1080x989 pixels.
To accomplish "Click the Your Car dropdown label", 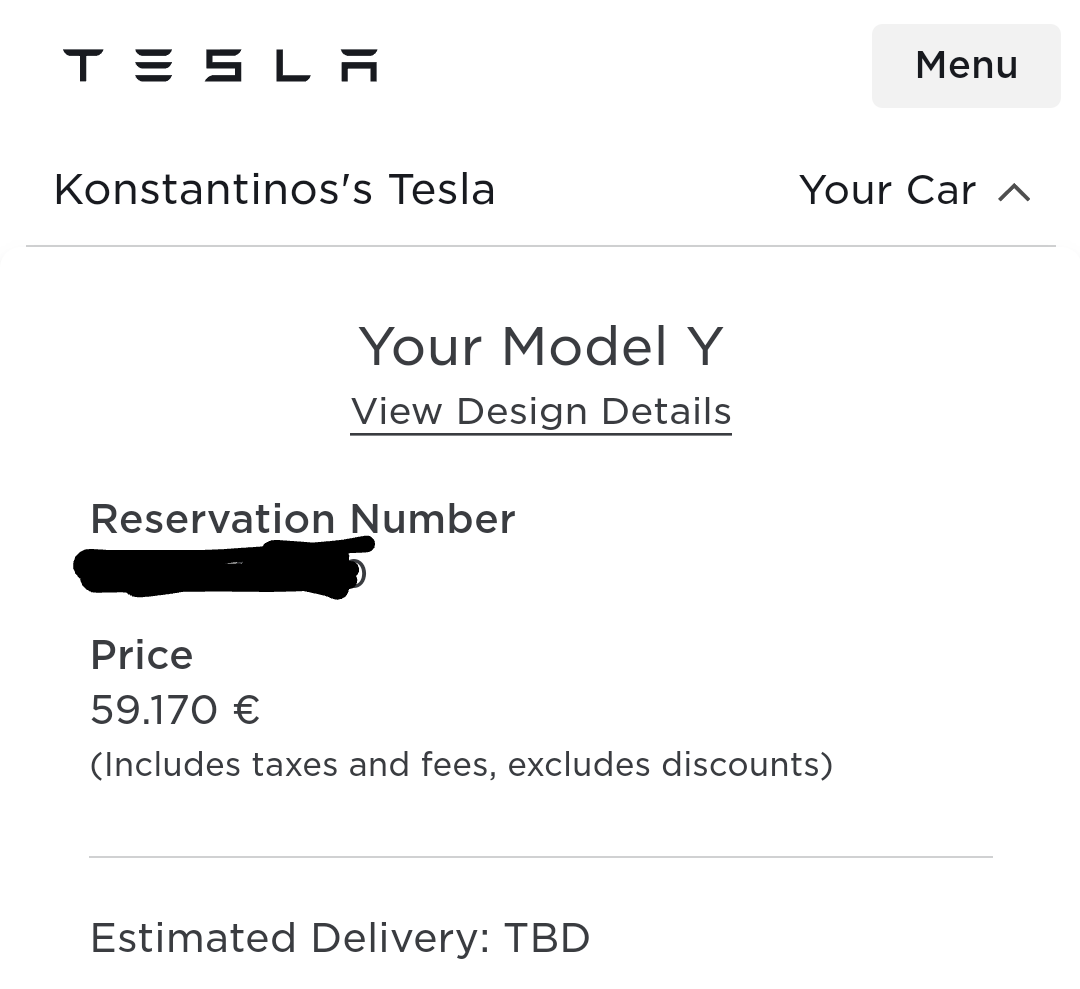I will coord(887,190).
